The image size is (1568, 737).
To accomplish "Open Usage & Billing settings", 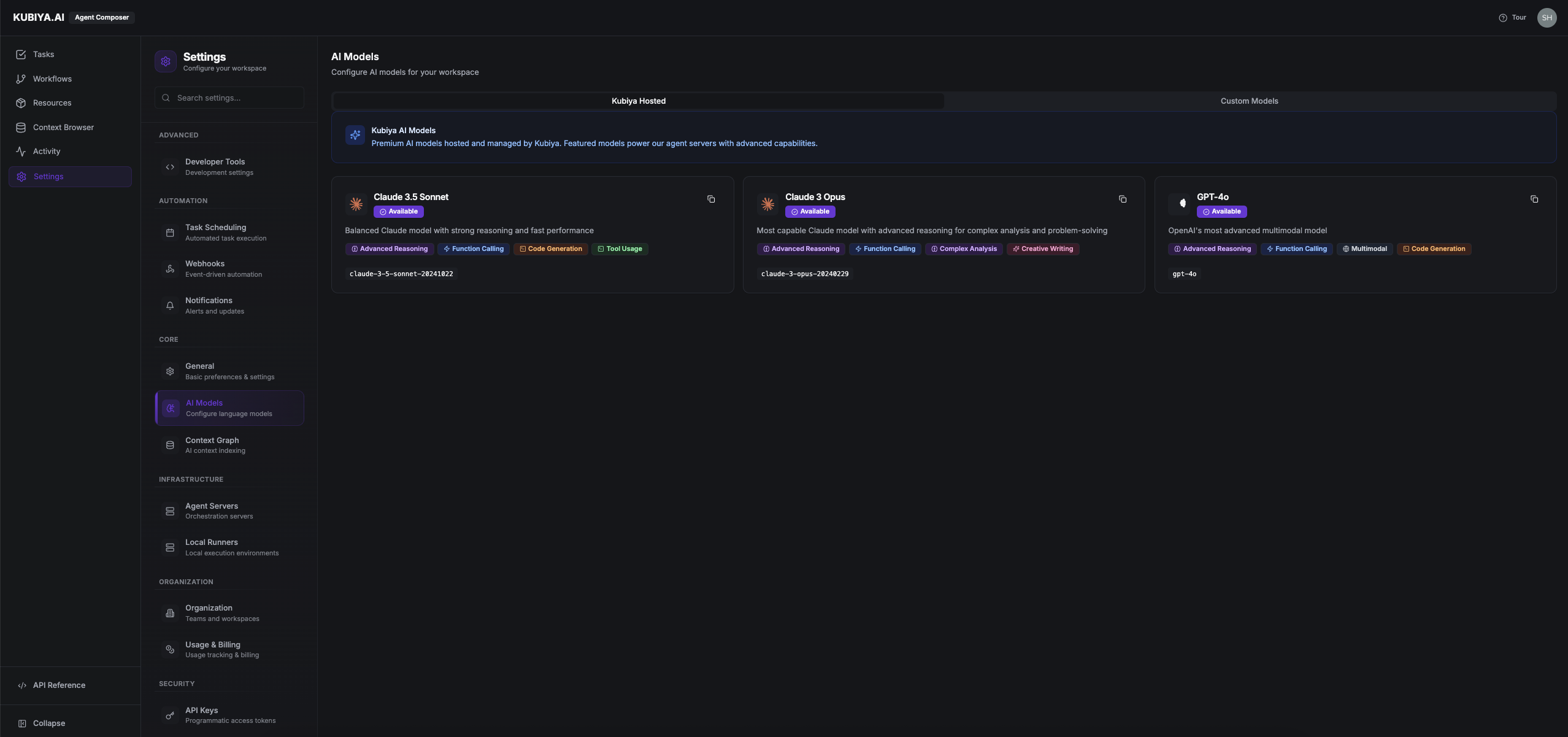I will (229, 649).
